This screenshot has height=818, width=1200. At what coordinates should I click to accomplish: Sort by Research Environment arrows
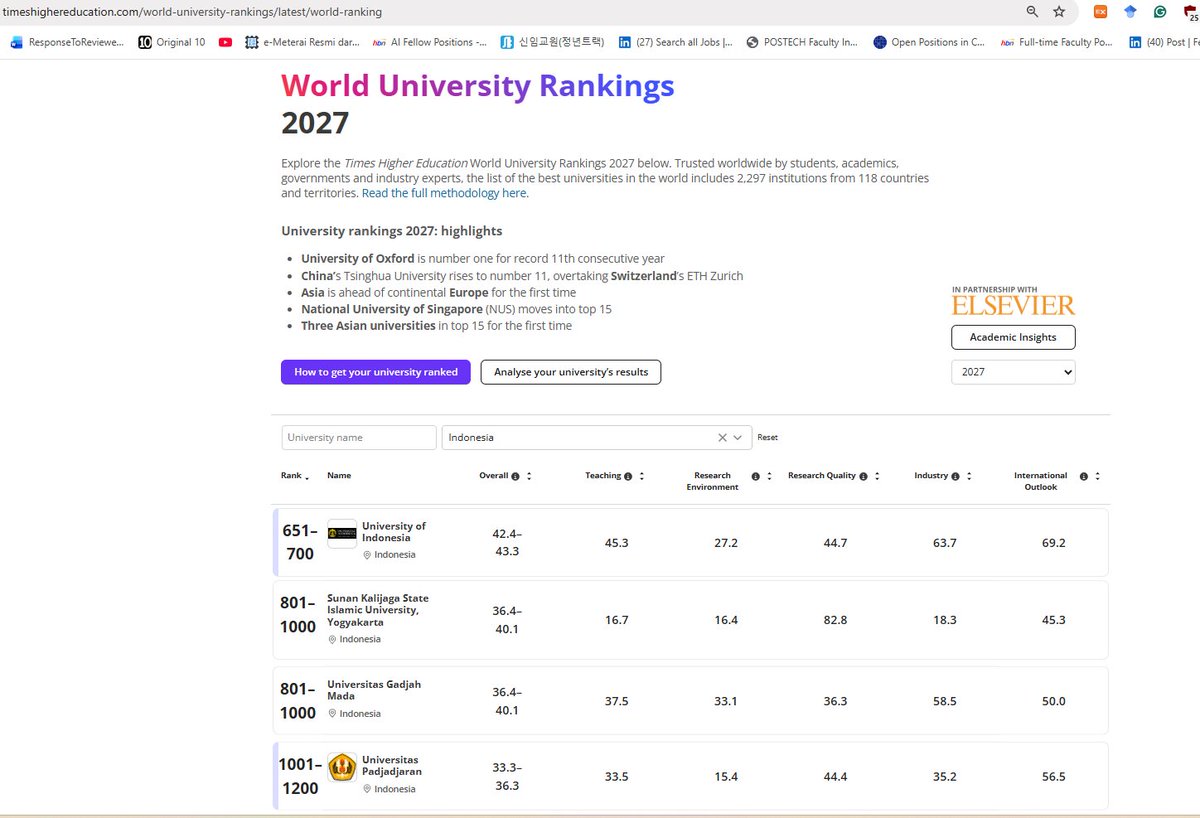point(769,477)
